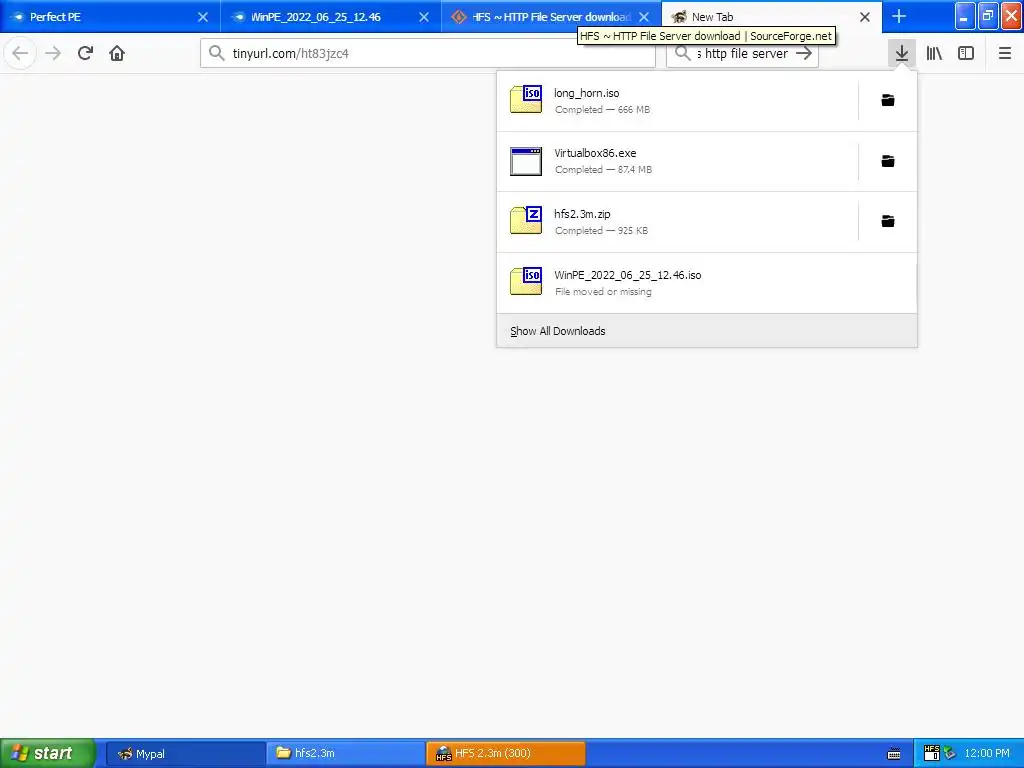Viewport: 1024px width, 768px height.
Task: Click the hfs2.3m.zip archive icon
Action: tap(526, 220)
